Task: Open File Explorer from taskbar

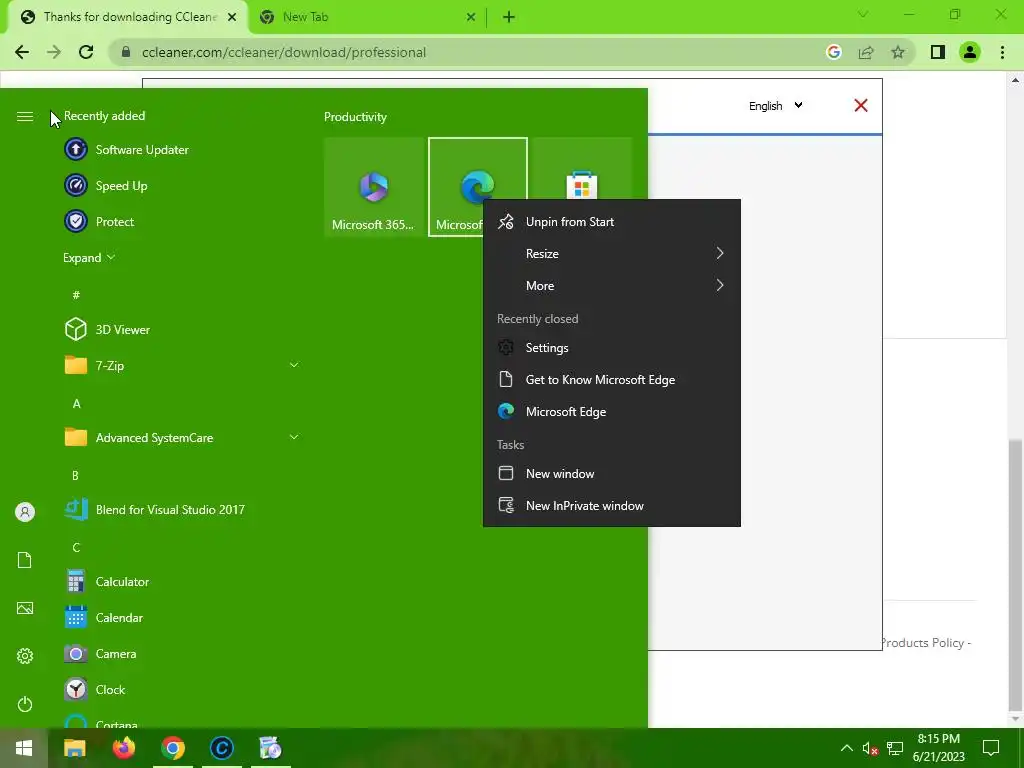Action: tap(74, 748)
